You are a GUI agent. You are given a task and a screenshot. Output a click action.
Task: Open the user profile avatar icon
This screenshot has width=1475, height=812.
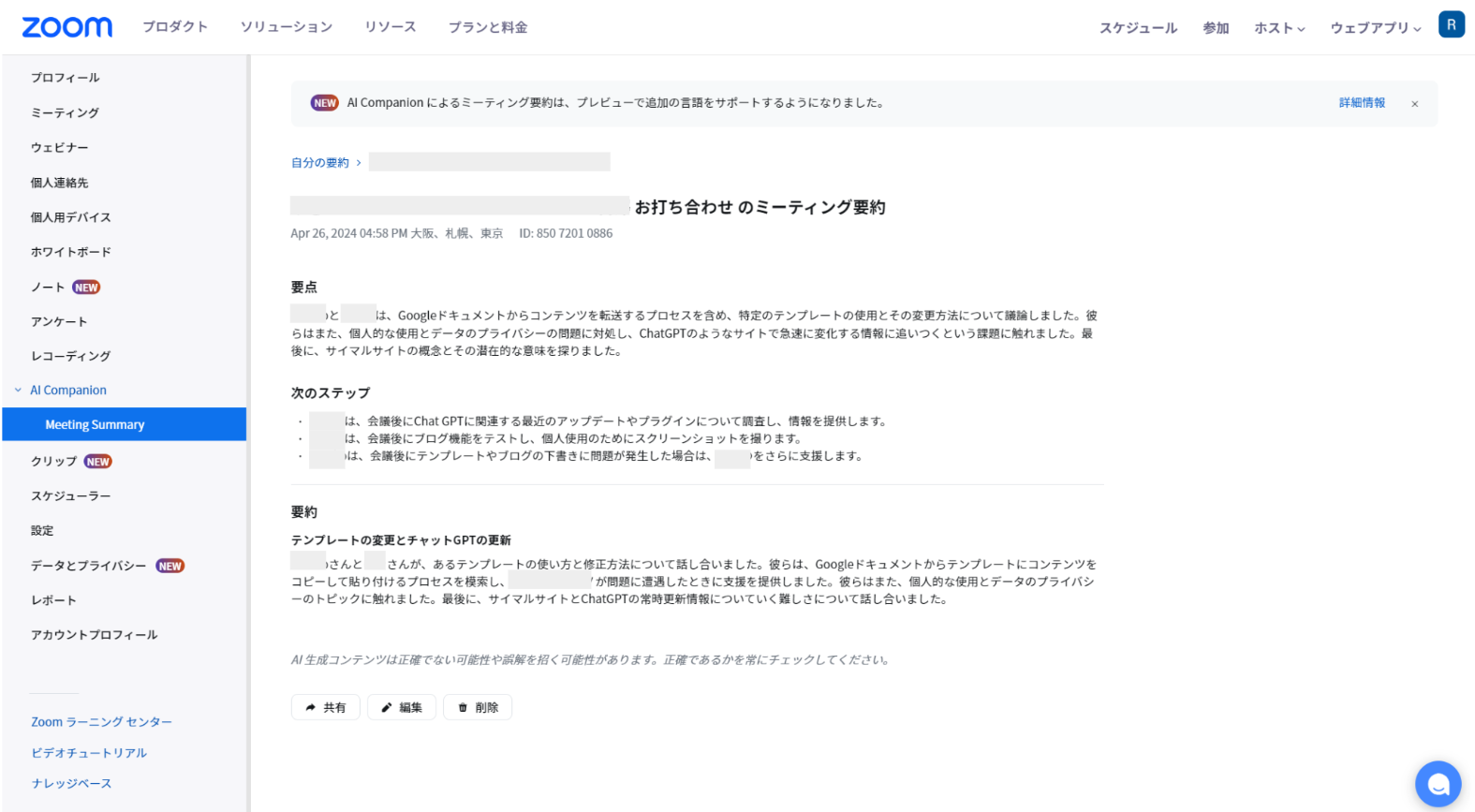1451,25
